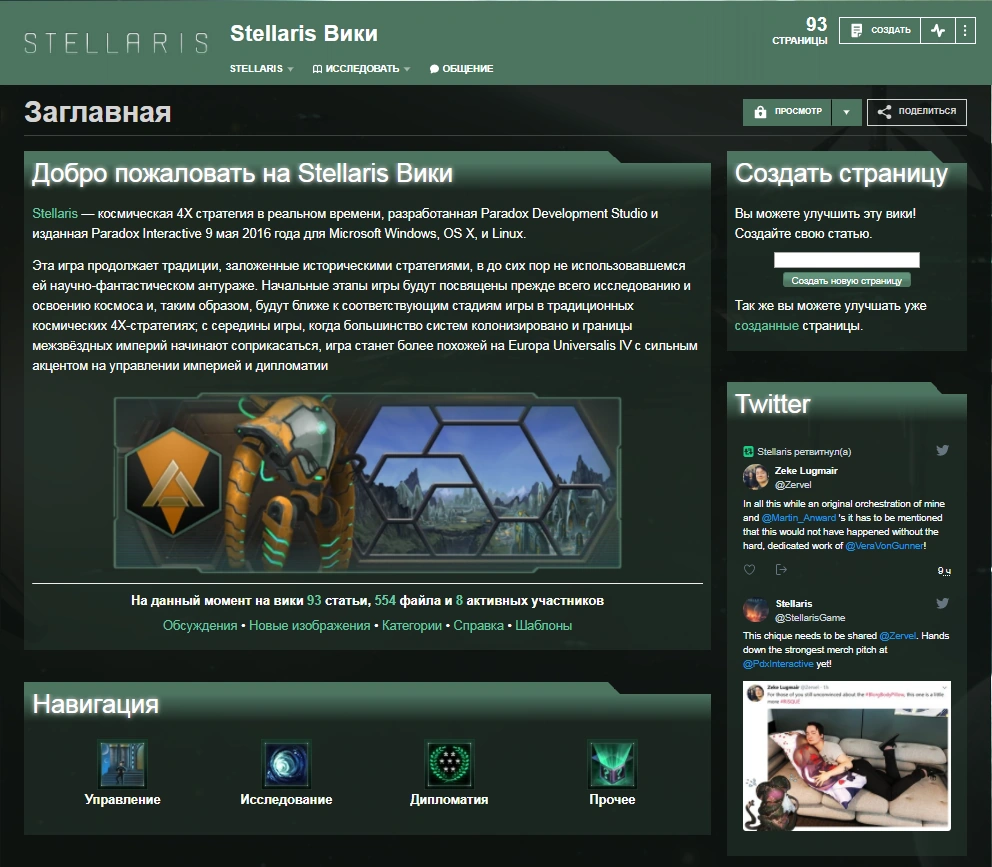Click Создать новую страницу button
The width and height of the screenshot is (992, 867).
pos(846,280)
